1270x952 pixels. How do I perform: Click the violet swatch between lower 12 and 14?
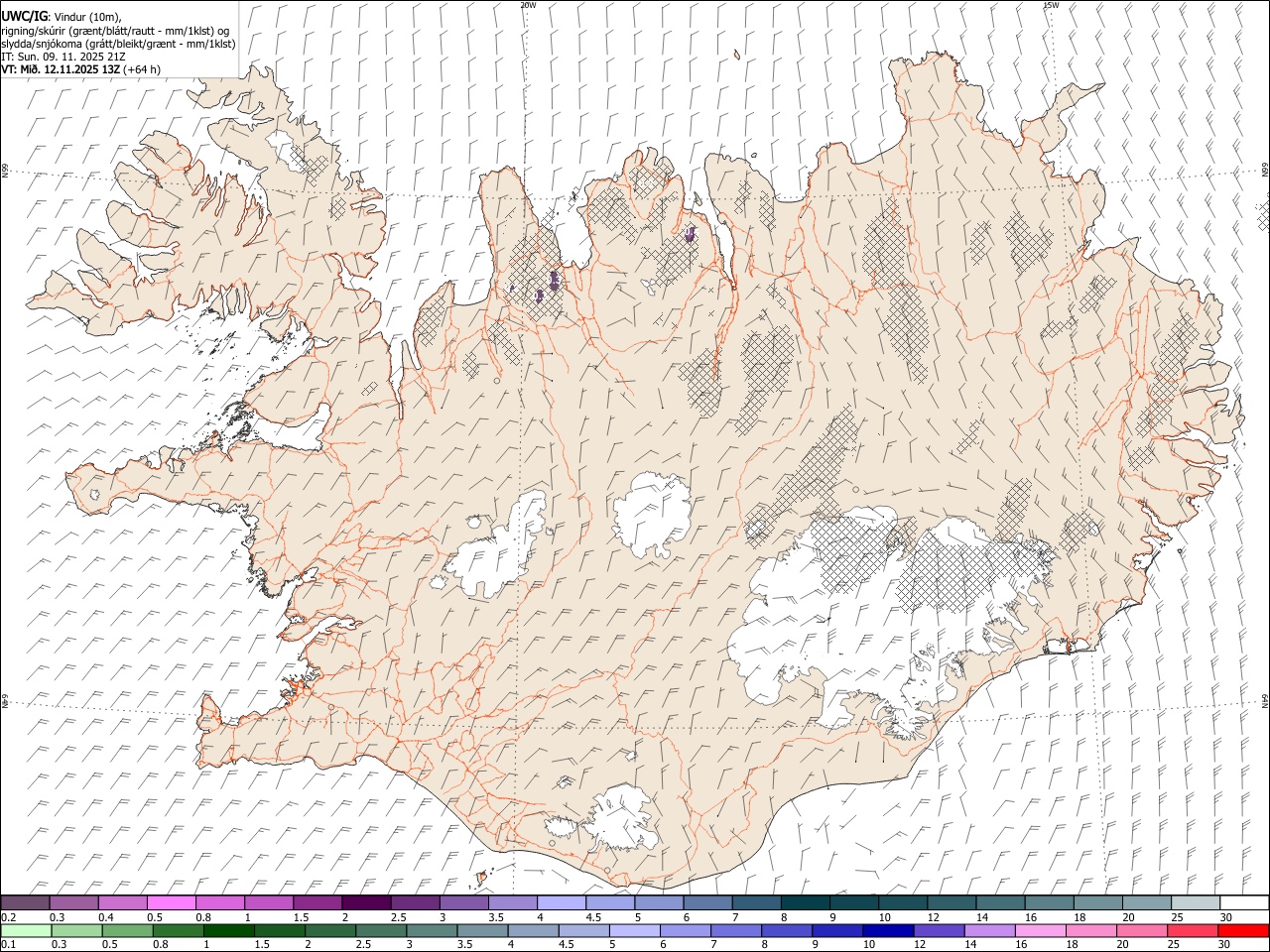click(939, 930)
